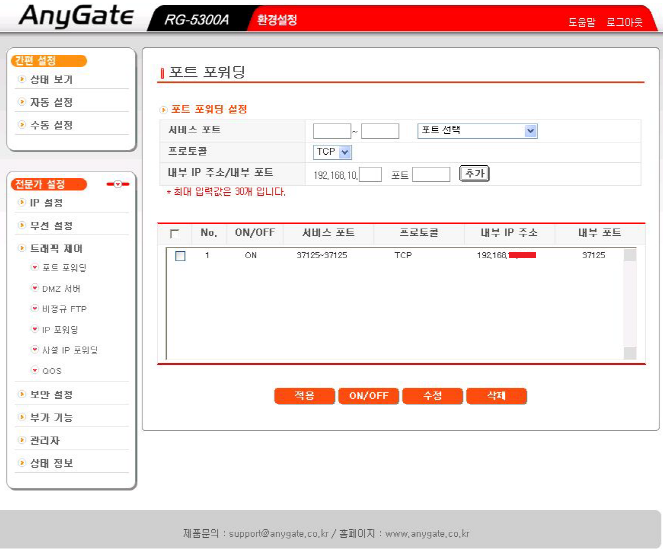Viewport: 663px width, 549px height.
Task: Open the 포트 선택 dropdown
Action: coord(477,131)
